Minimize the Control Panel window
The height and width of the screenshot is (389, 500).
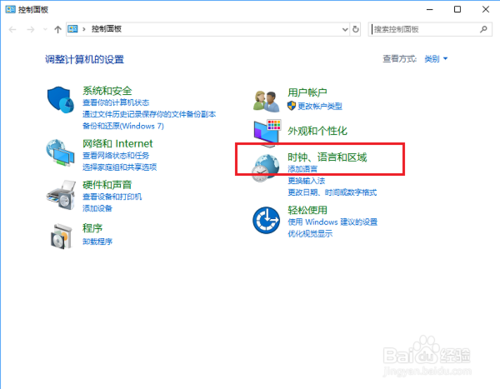point(430,9)
